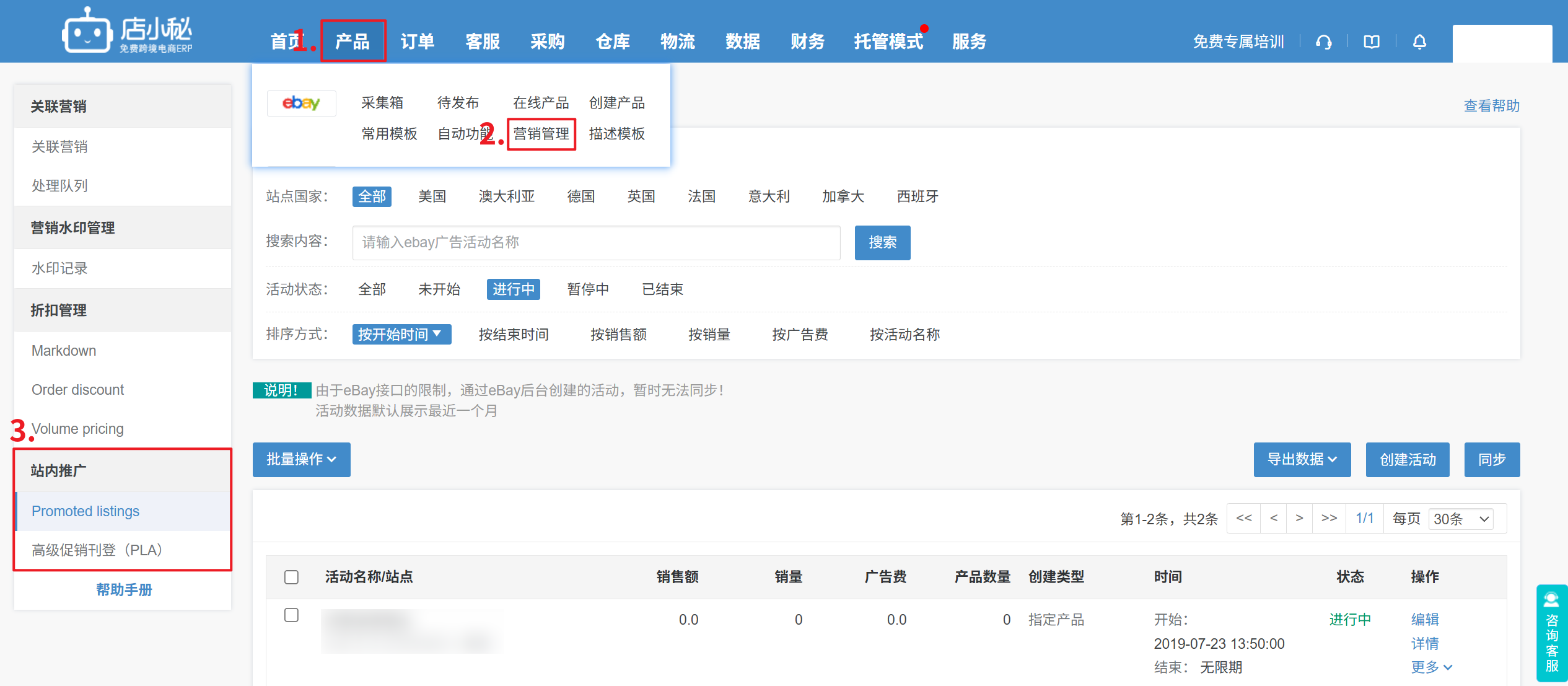1568x686 pixels.
Task: Expand the 批量操作 dropdown
Action: pos(301,459)
